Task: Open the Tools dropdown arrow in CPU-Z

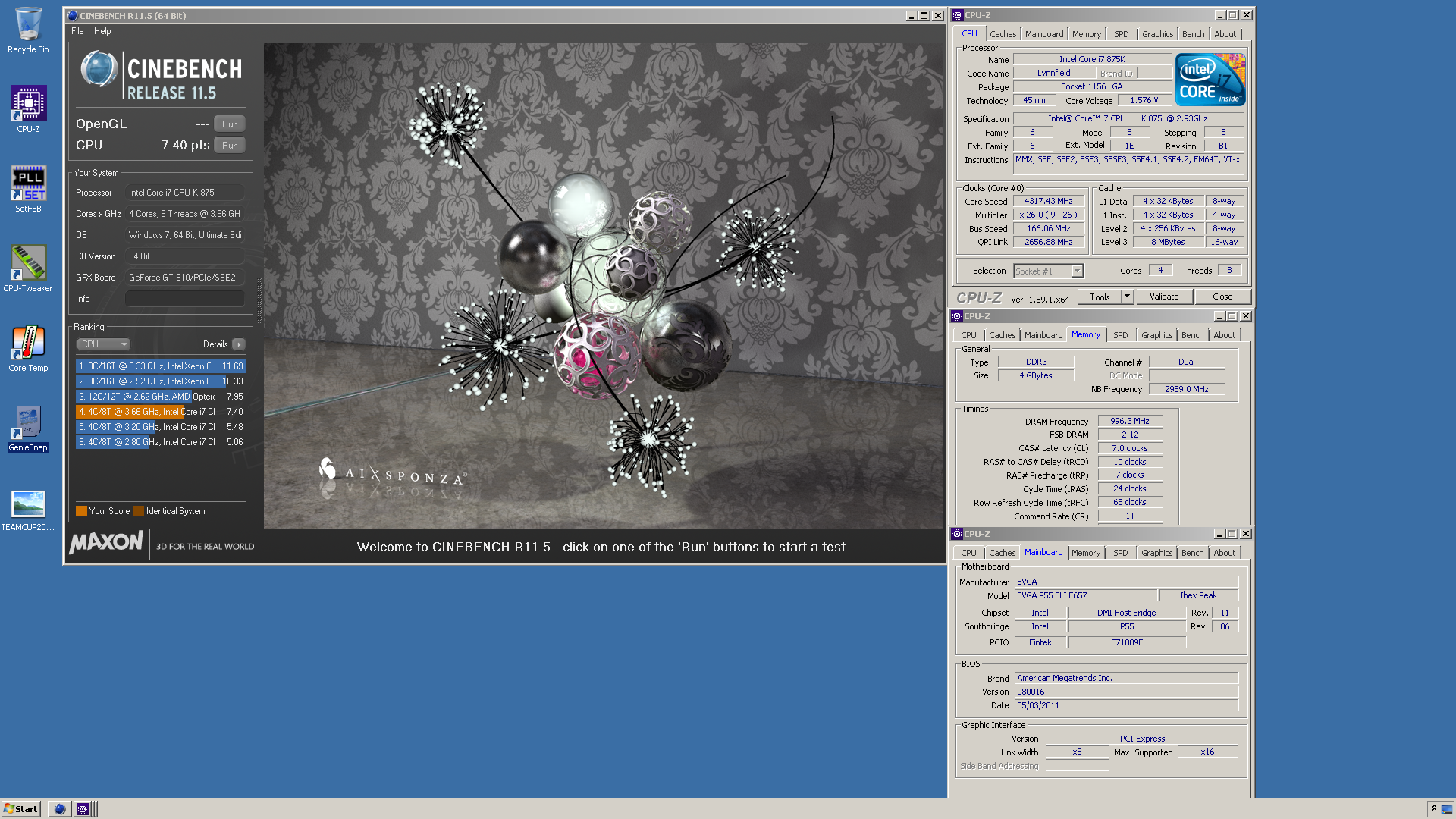Action: (1127, 297)
